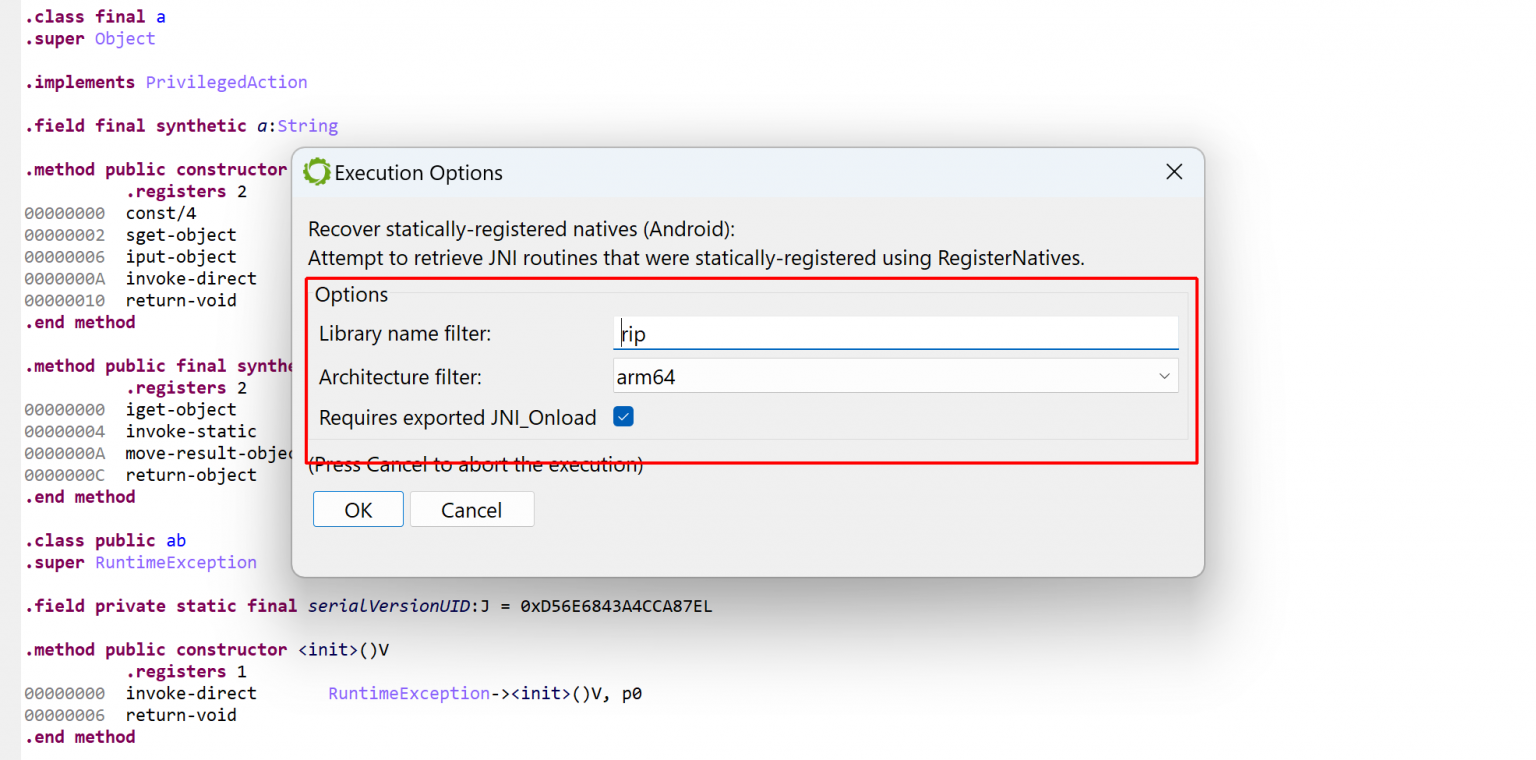Click the current value rip in Library filter
This screenshot has width=1536, height=760.
[633, 333]
